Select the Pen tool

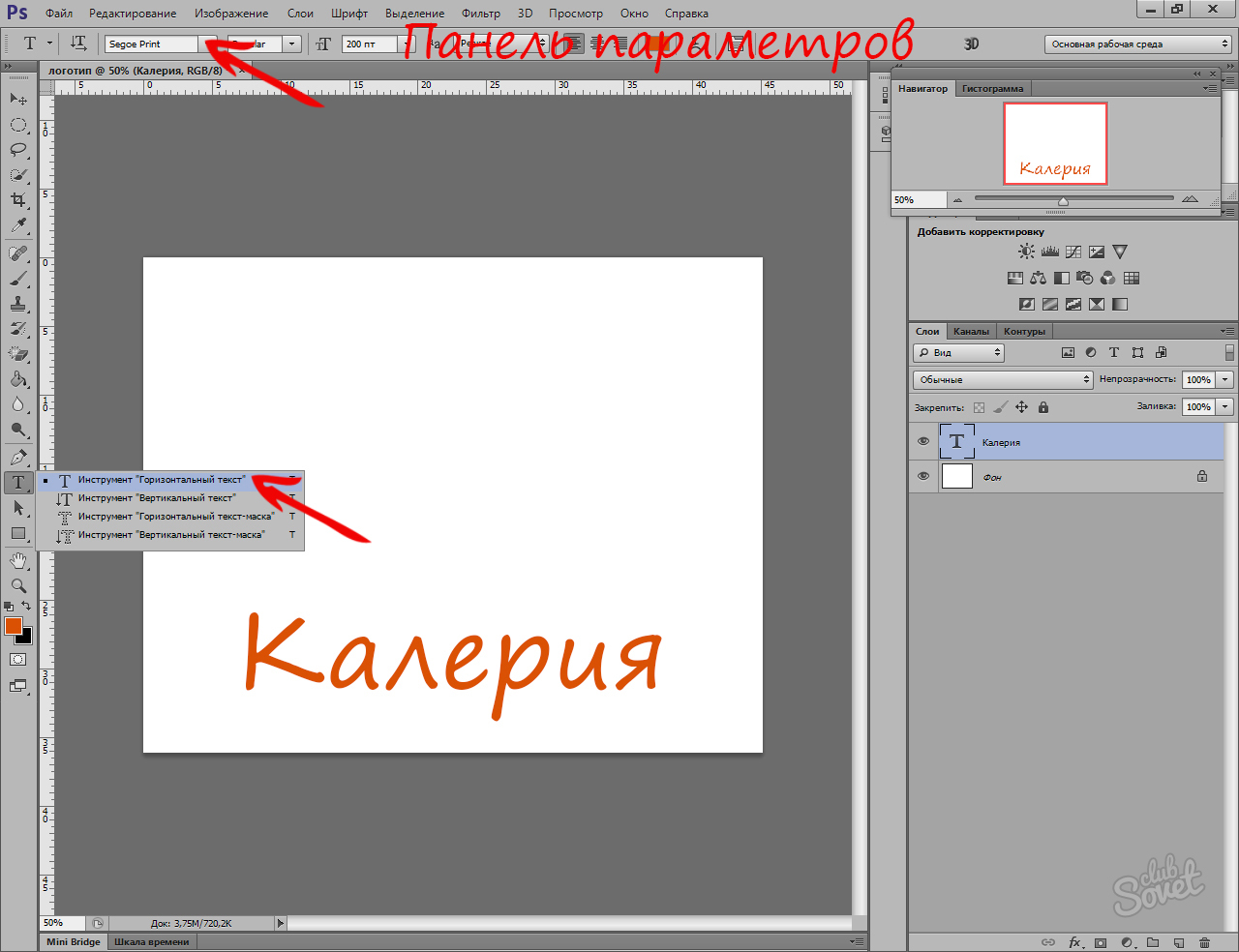pyautogui.click(x=18, y=457)
